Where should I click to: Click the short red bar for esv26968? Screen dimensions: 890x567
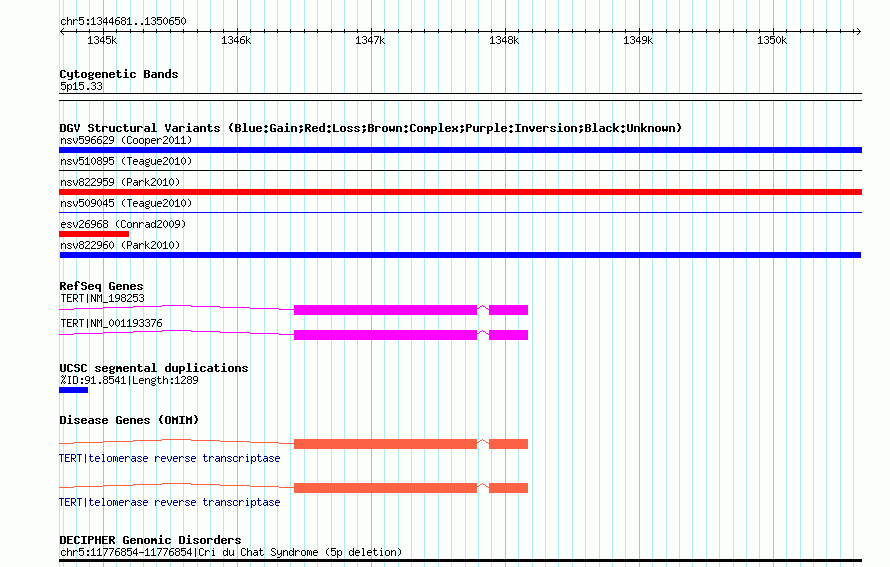point(94,234)
